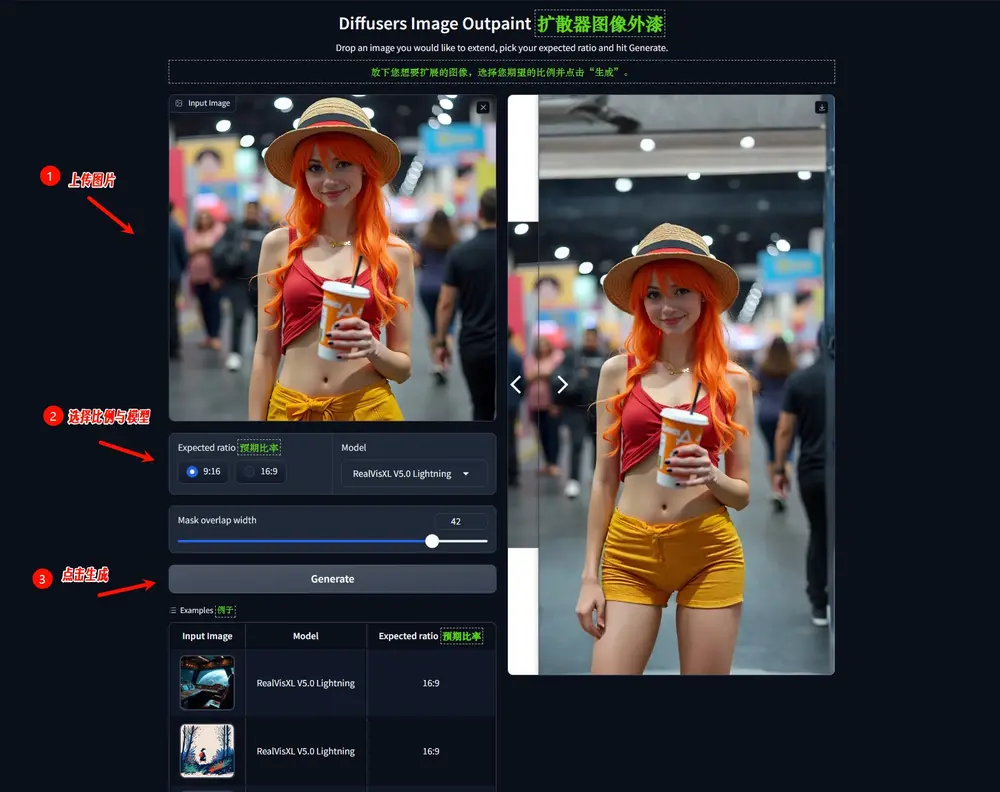1000x792 pixels.
Task: Click the Input Image label icon
Action: coord(179,103)
